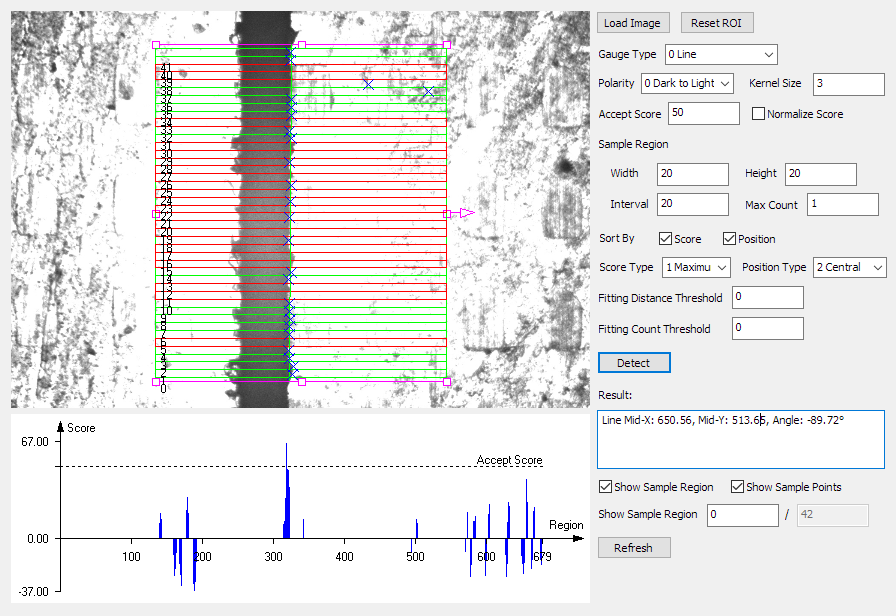Click the magenta ROI direction arrow handle

coord(467,213)
